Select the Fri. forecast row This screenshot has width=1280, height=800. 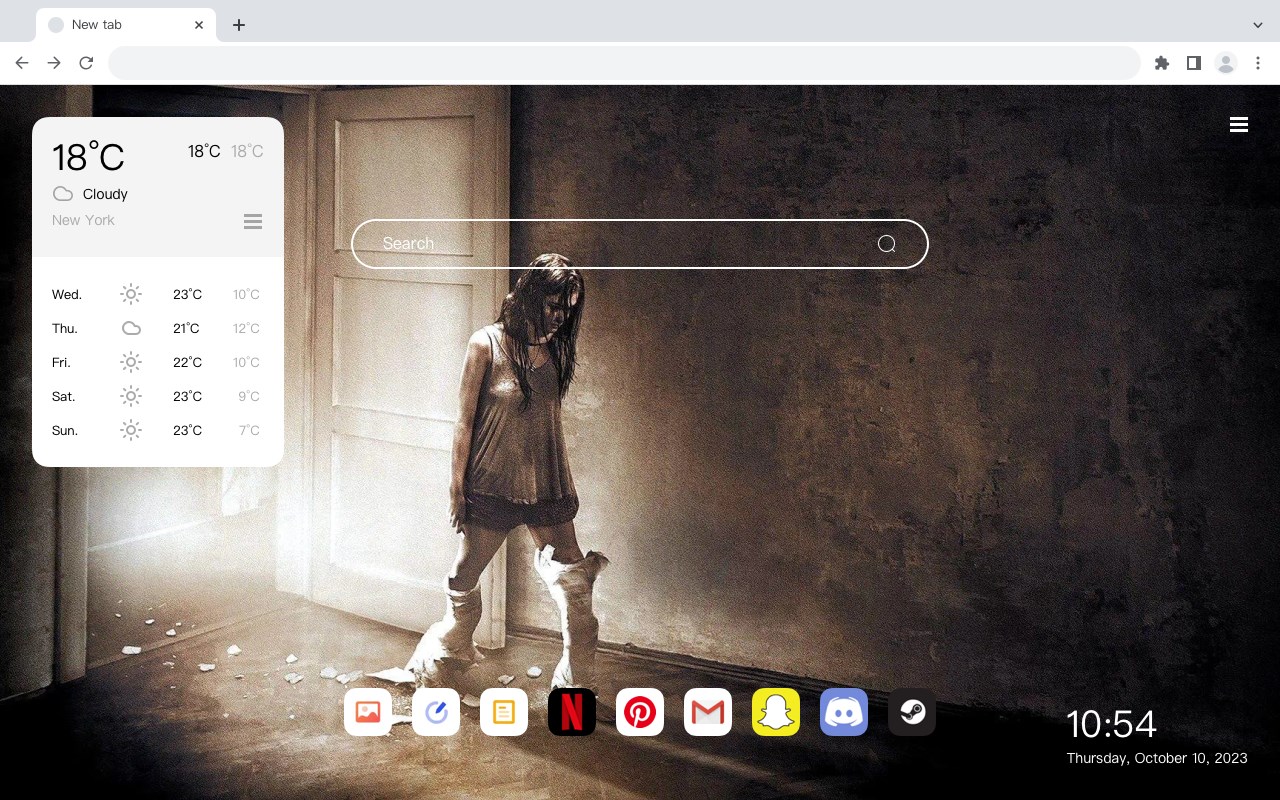click(158, 362)
